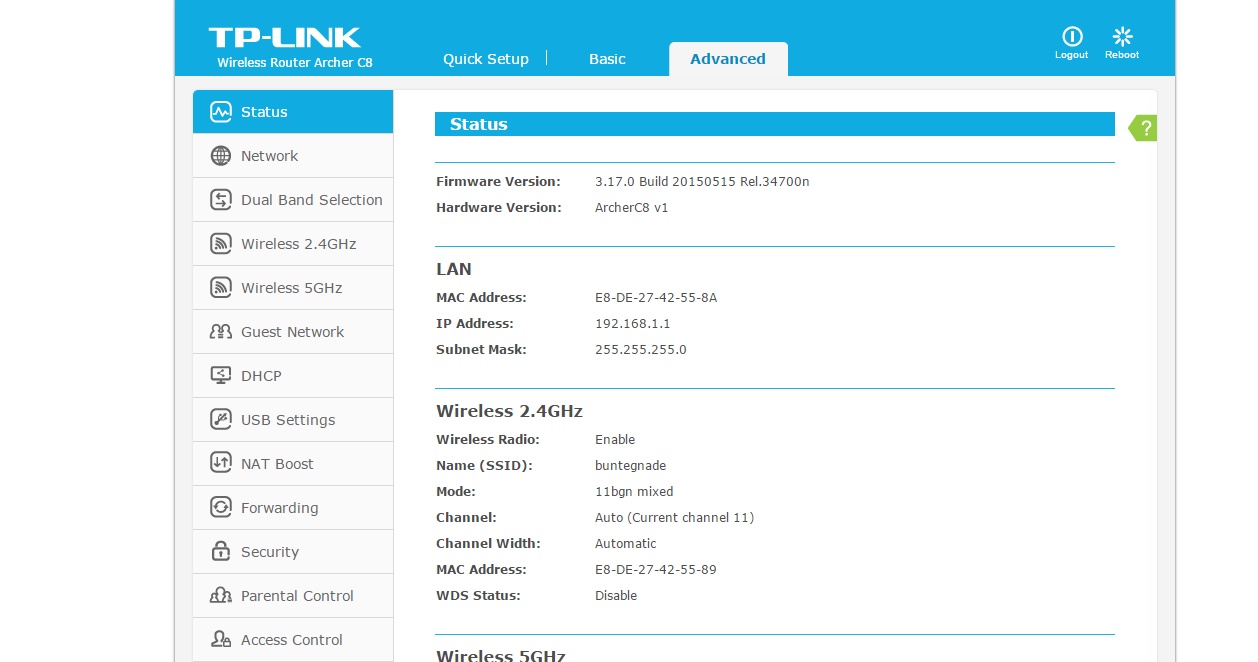1258x662 pixels.
Task: Click the Guest Network people icon
Action: click(x=221, y=332)
